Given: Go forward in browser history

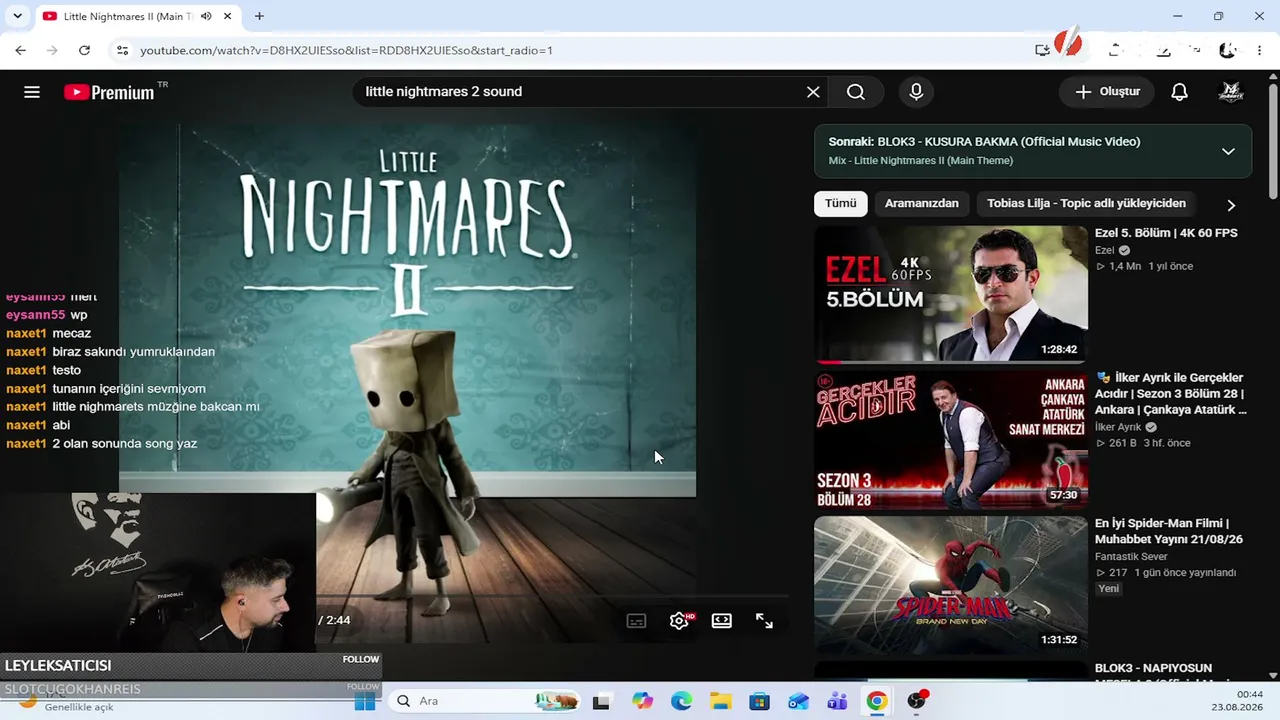Looking at the screenshot, I should [x=52, y=50].
